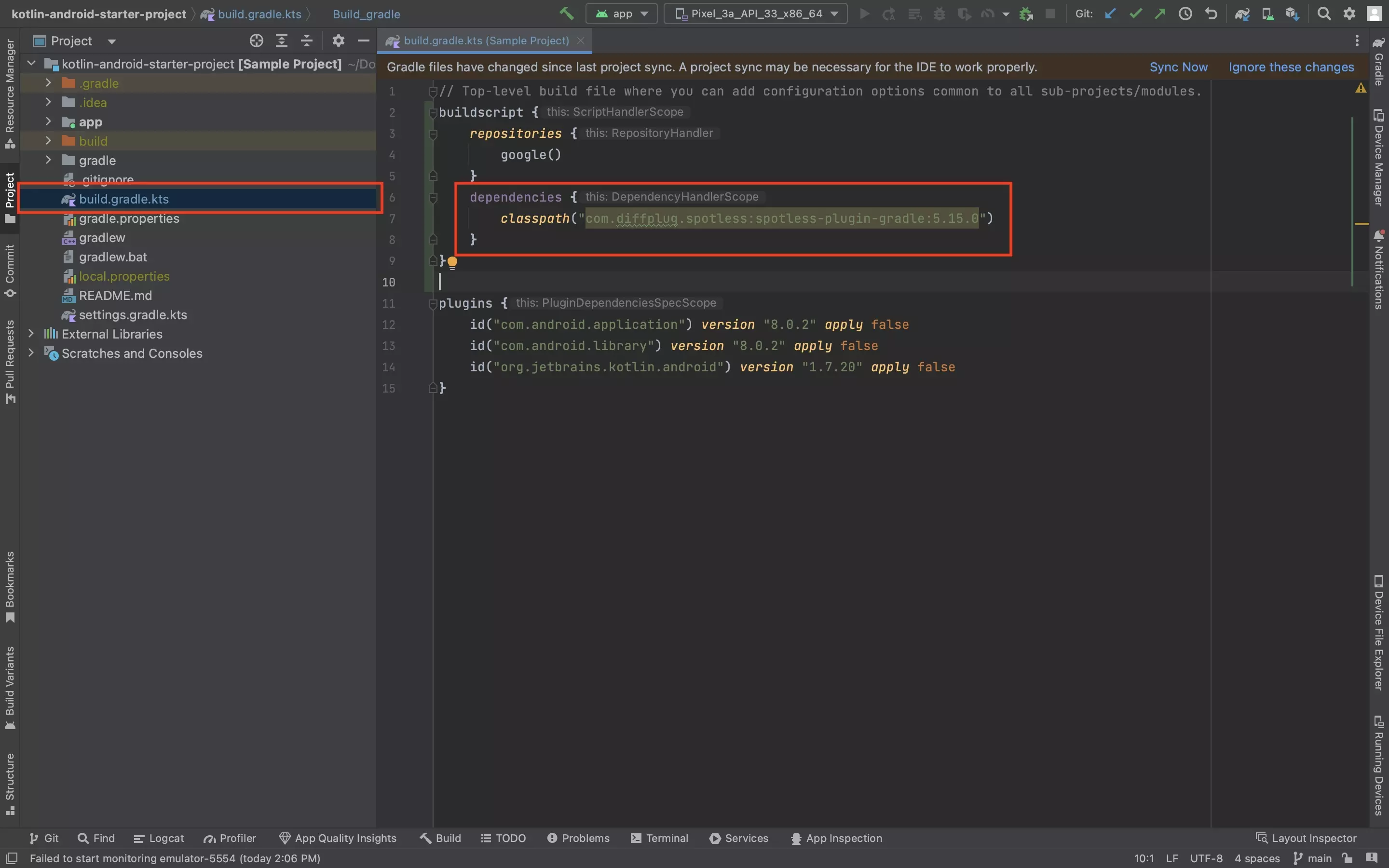Open App Quality Insights tab
1389x868 pixels.
[x=338, y=838]
